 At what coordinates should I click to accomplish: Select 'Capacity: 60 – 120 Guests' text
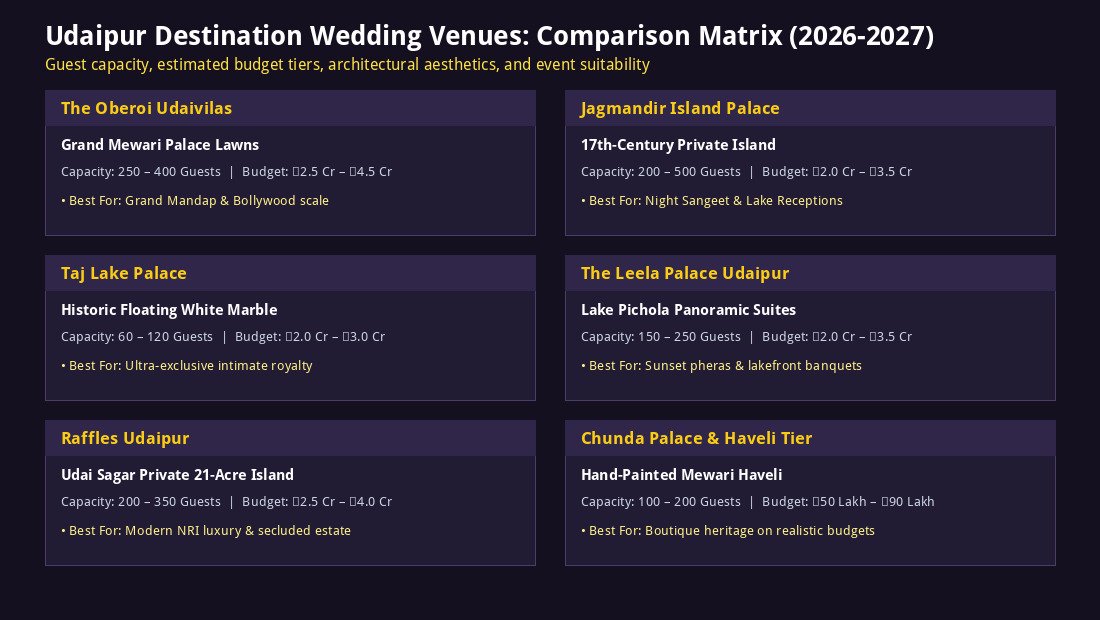(137, 337)
